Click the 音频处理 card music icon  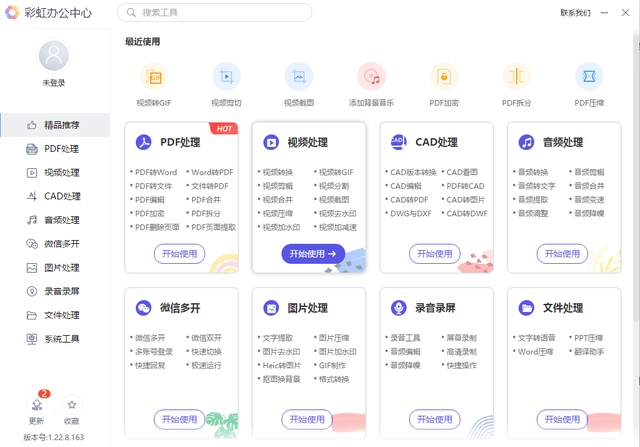(526, 142)
